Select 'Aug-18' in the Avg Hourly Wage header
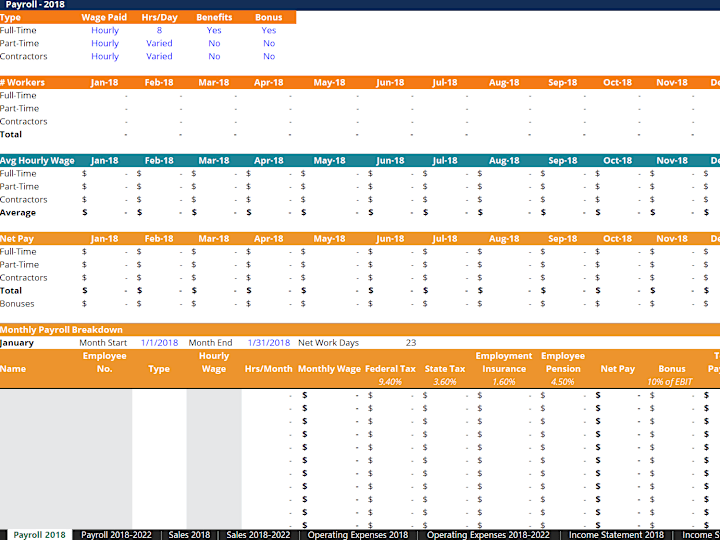720x540 pixels. coord(504,161)
